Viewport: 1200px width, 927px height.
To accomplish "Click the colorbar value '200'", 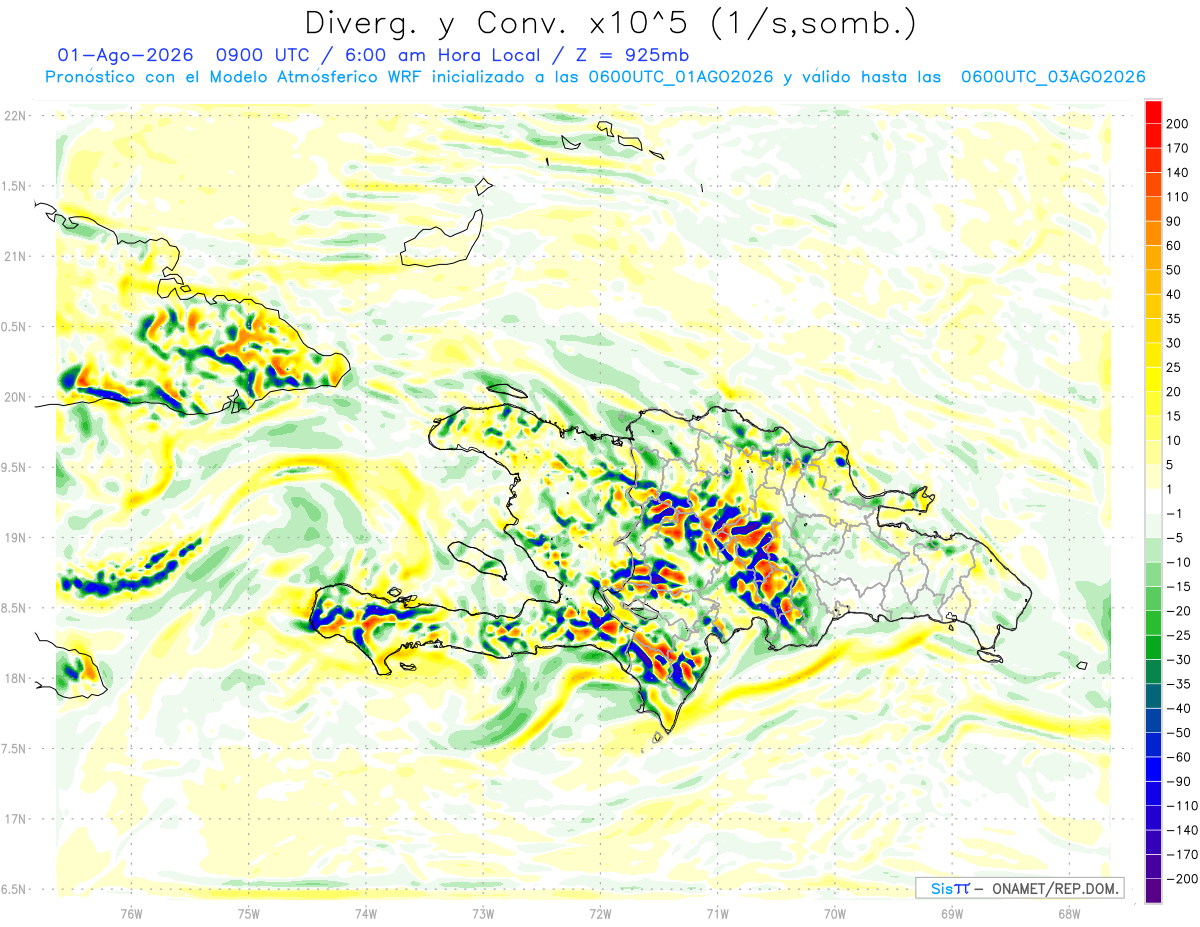I will click(1178, 124).
